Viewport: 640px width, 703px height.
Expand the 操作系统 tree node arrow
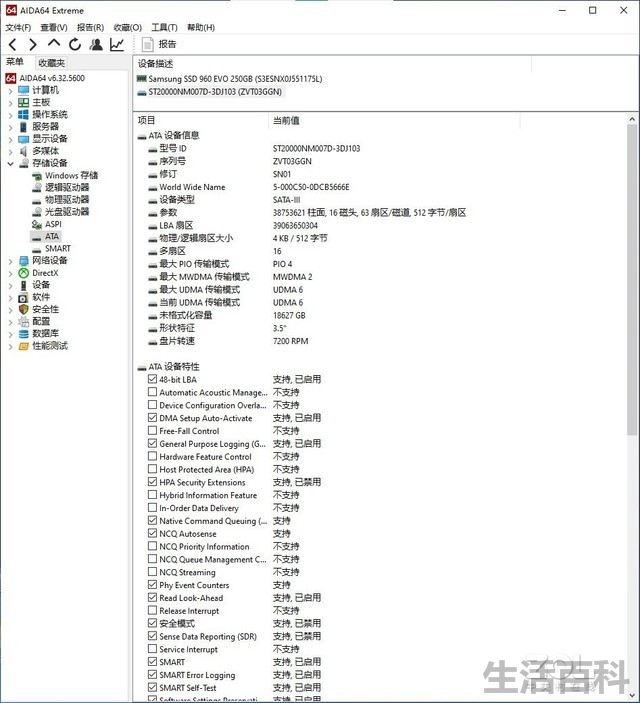click(10, 115)
